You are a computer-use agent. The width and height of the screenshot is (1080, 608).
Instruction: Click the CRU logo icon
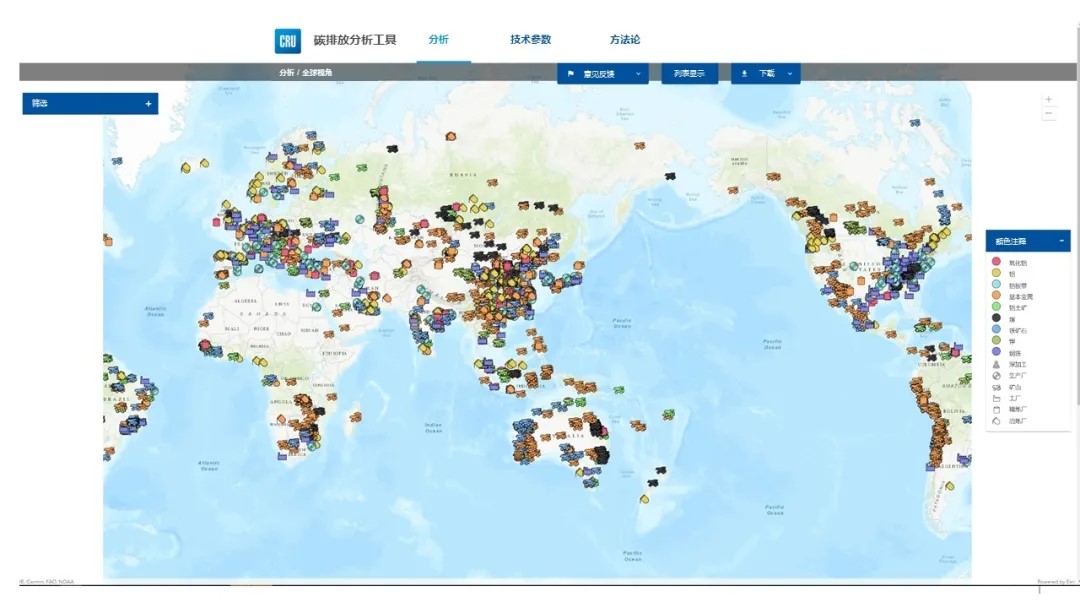tap(288, 41)
